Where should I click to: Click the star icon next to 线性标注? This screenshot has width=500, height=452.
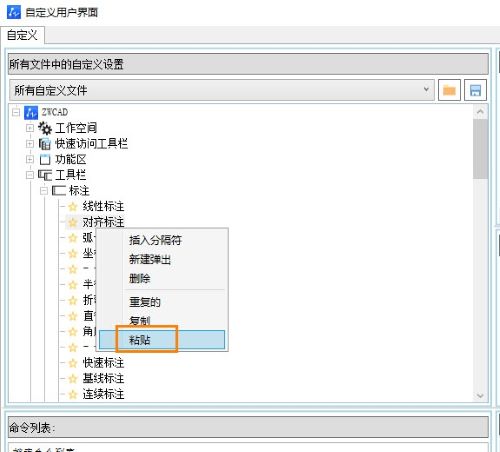coord(73,207)
